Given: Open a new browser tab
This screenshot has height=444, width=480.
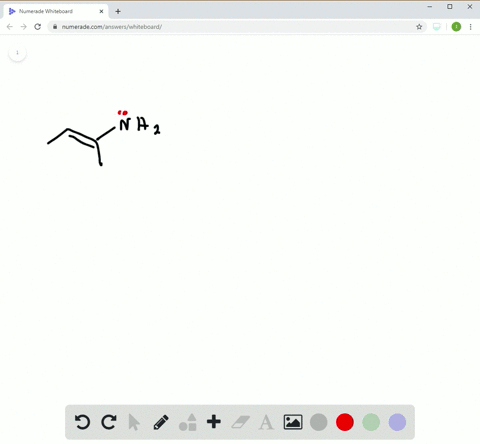Looking at the screenshot, I should coord(118,11).
